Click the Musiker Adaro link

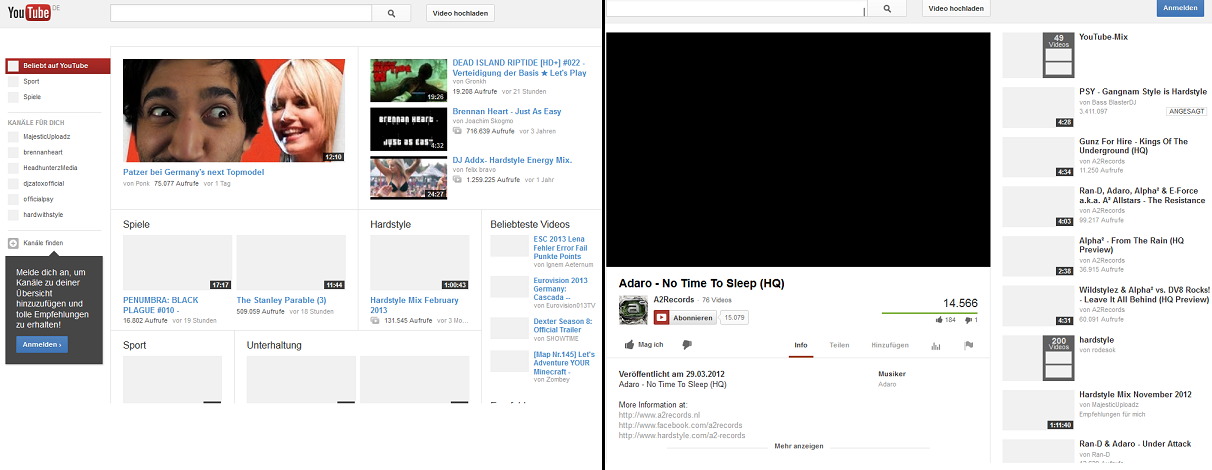click(887, 384)
